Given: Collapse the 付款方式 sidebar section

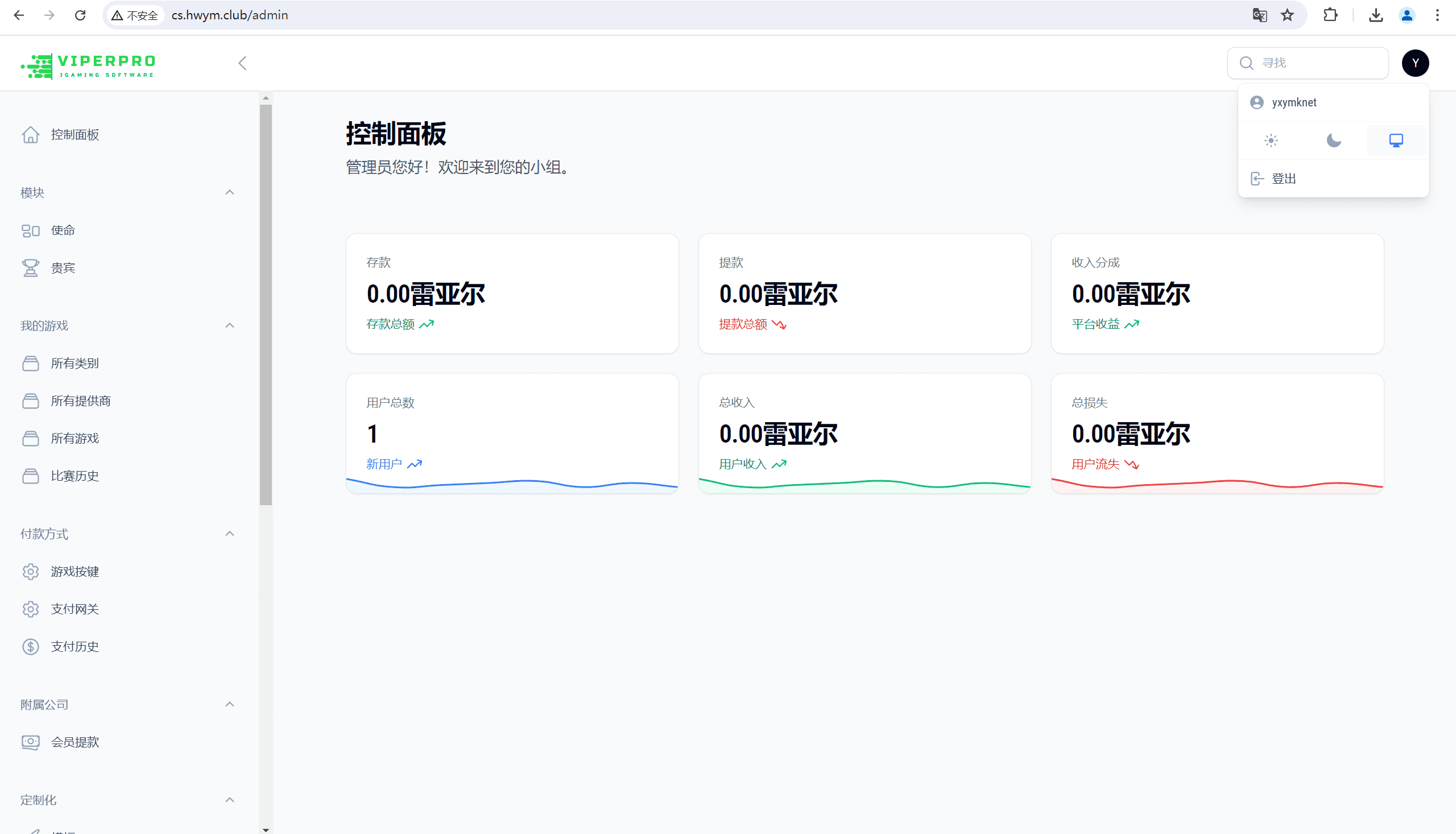Looking at the screenshot, I should (x=230, y=534).
